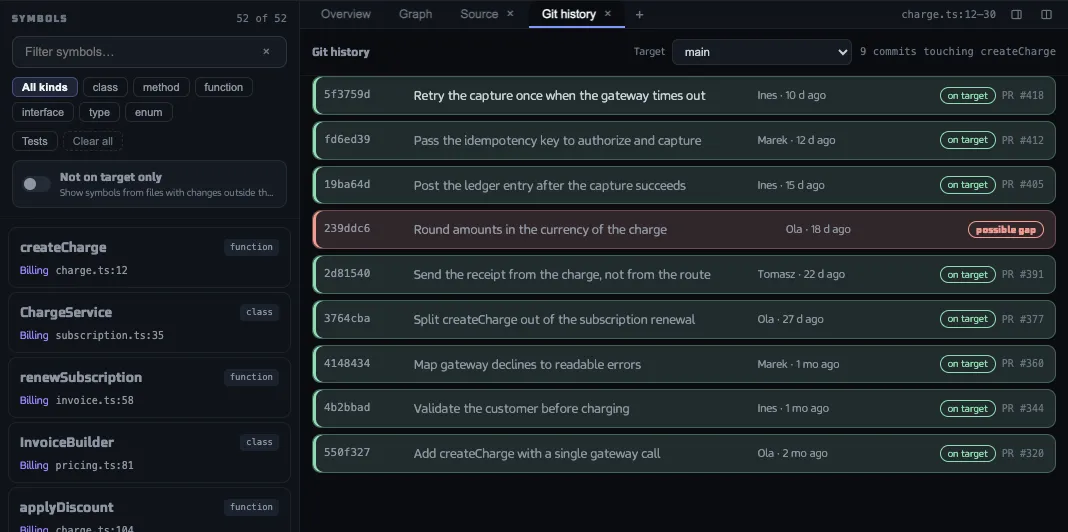Click author text 'Tomasz · 22 d ago'
Viewport: 1068px width, 532px height.
(801, 275)
